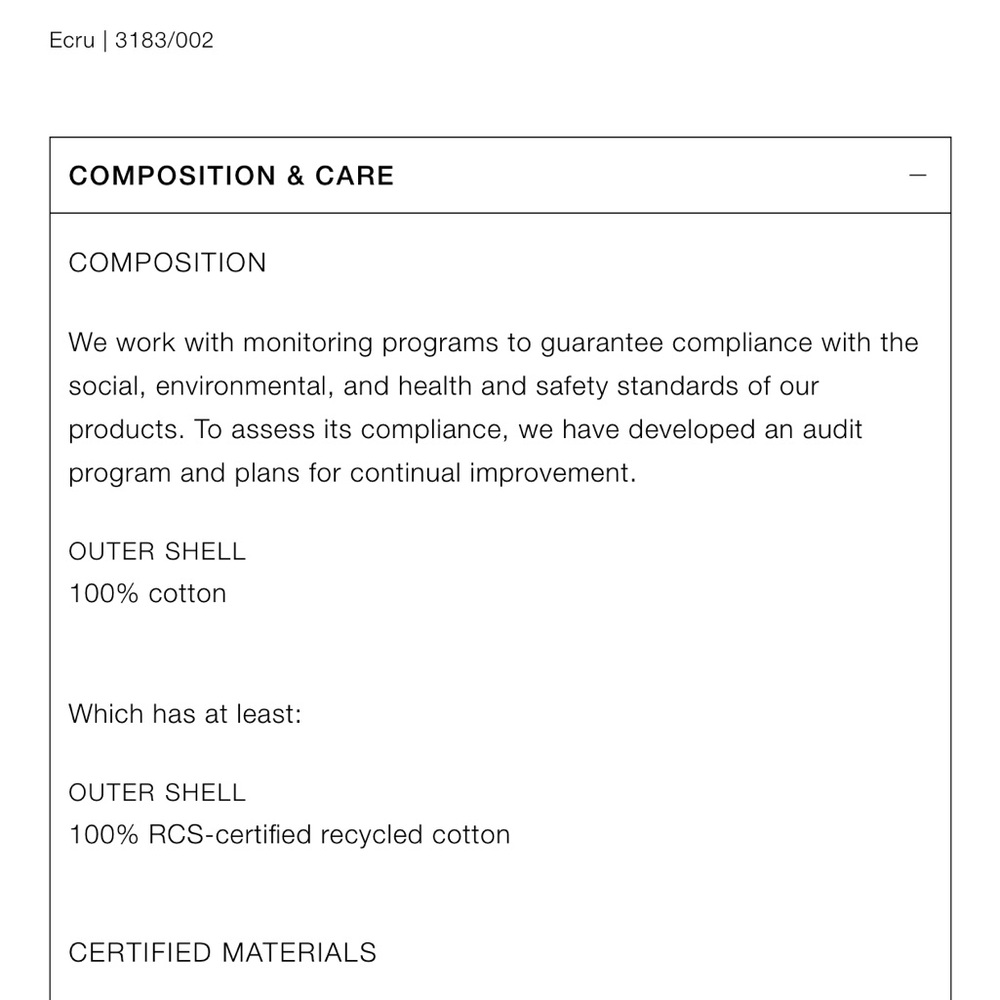Click the word 'guarantee' in the paragraph
Screen dimensions: 1000x1000
point(601,343)
